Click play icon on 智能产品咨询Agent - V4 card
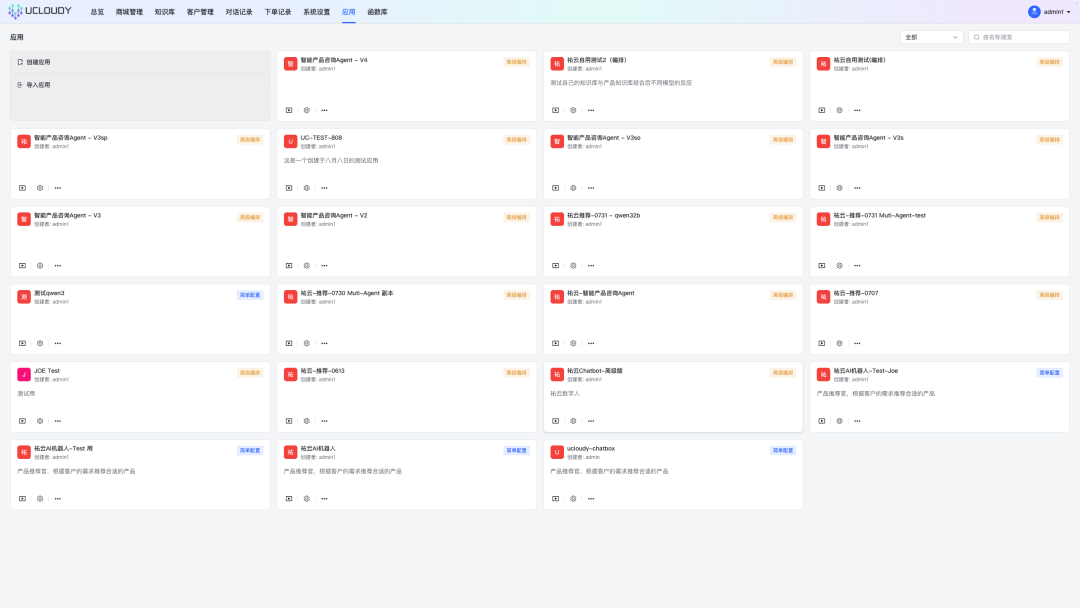The image size is (1080, 608). click(x=289, y=110)
